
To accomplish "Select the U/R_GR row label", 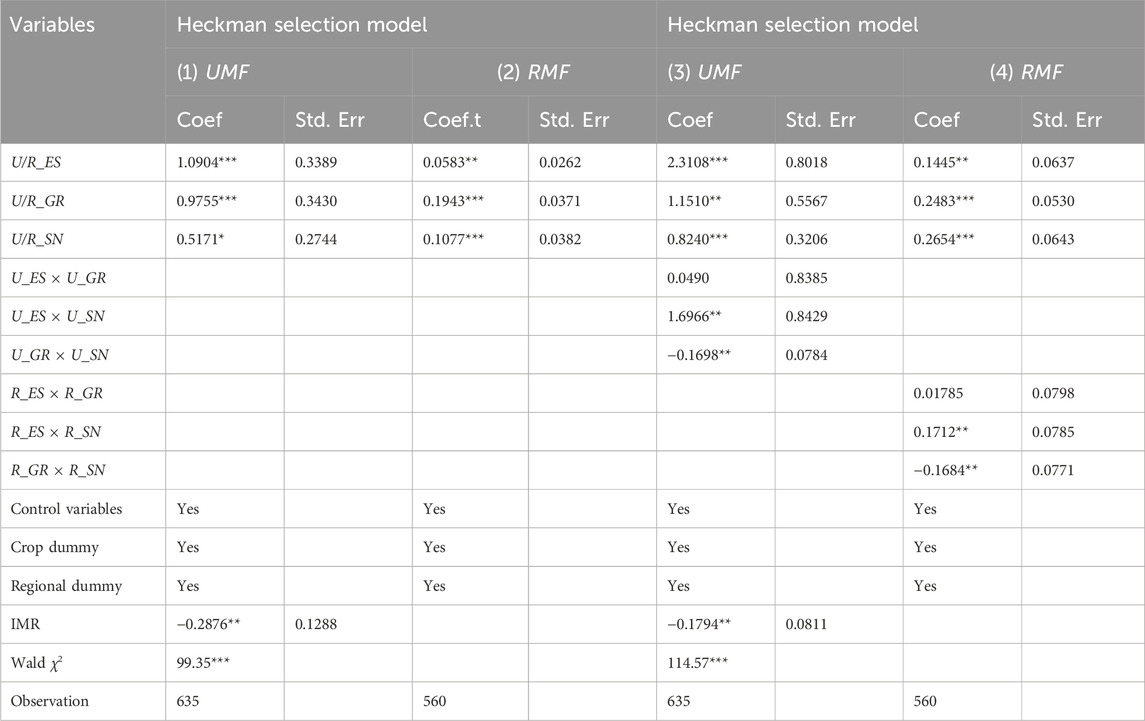I will click(x=38, y=200).
